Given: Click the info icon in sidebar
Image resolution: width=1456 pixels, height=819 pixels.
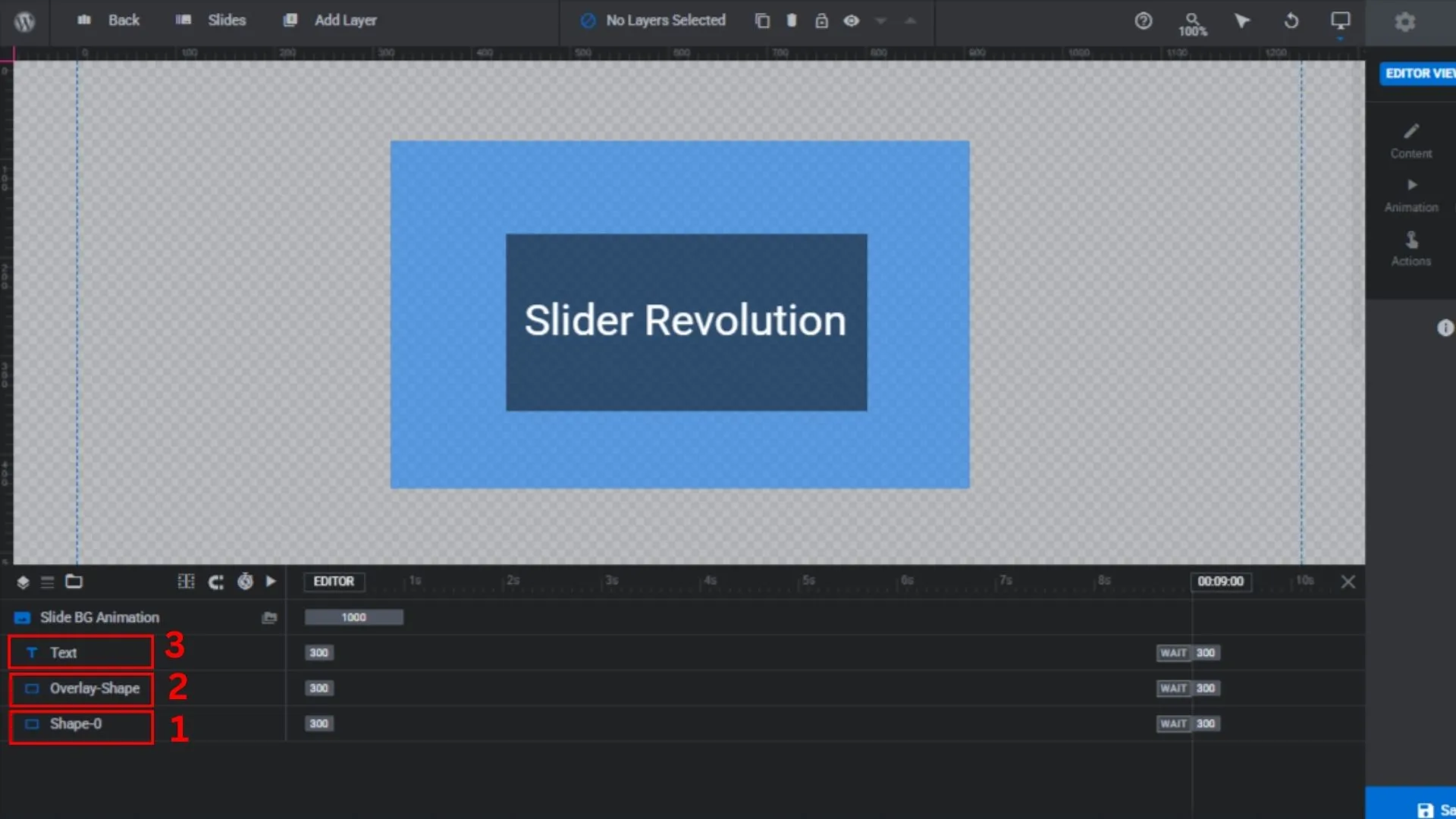Looking at the screenshot, I should point(1445,328).
